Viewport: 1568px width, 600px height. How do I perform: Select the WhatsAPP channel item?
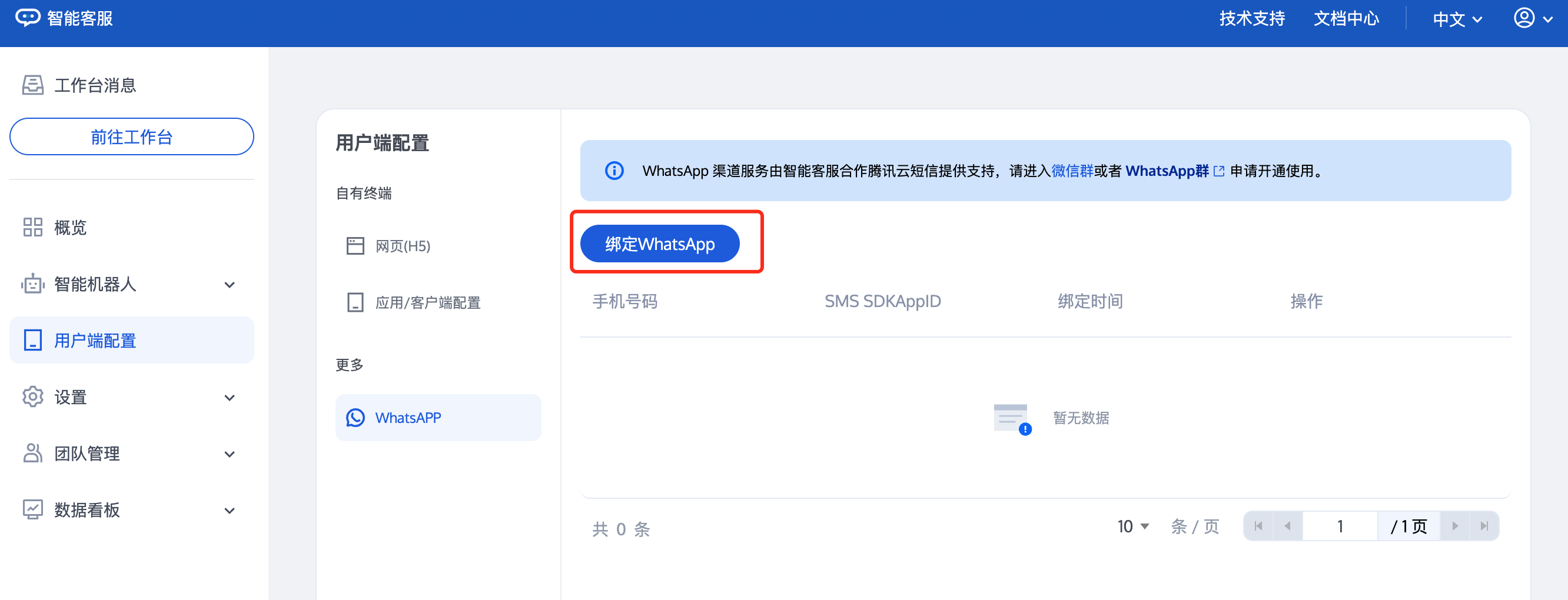click(438, 418)
